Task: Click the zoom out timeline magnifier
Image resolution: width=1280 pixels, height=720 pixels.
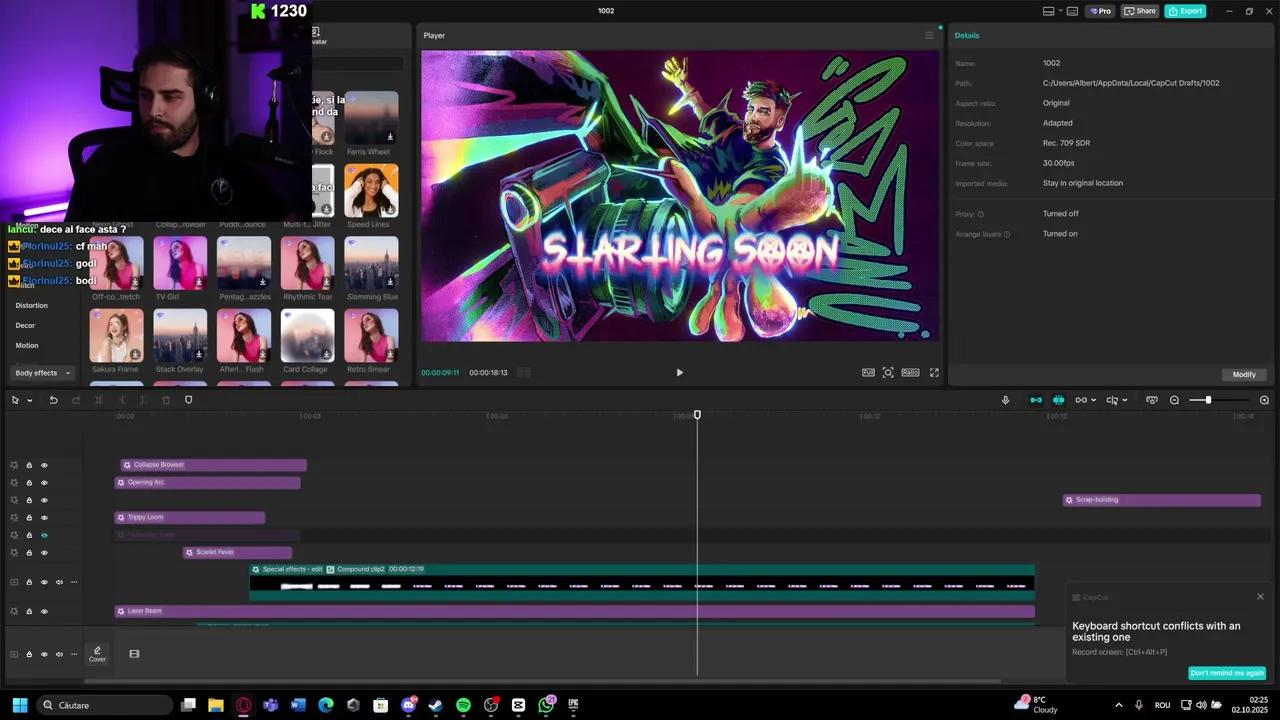Action: (x=1174, y=400)
